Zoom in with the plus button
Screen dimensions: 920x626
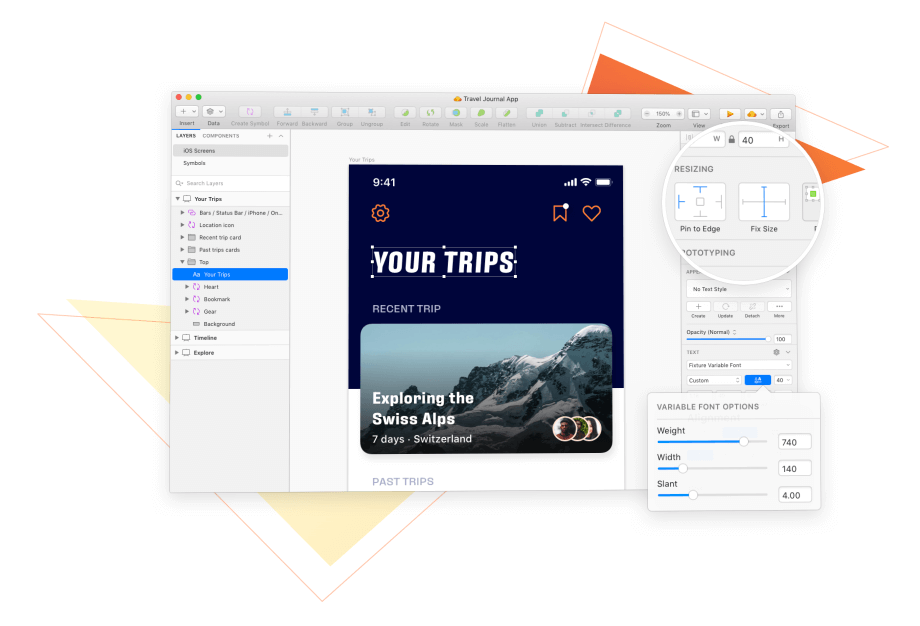coord(679,114)
